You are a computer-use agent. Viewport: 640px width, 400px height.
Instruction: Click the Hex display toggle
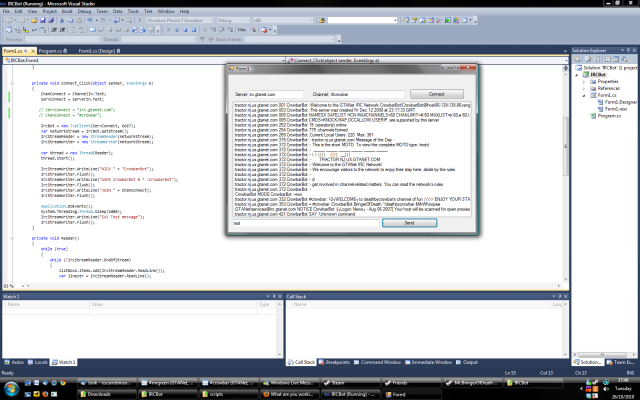(242, 30)
